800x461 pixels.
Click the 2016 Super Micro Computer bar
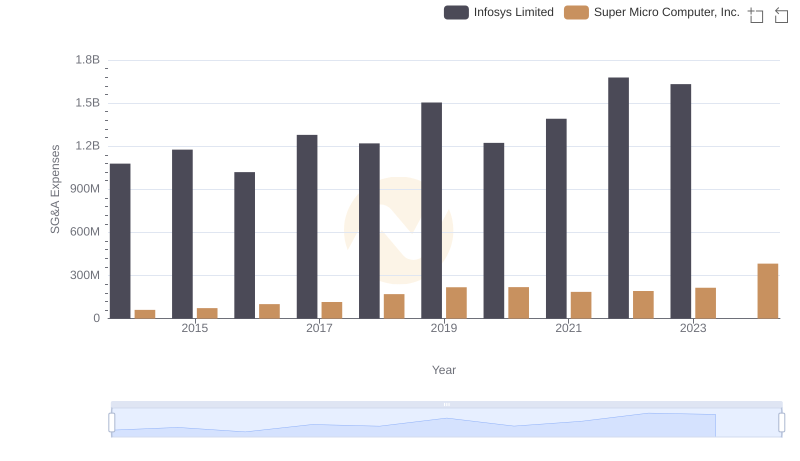269,311
